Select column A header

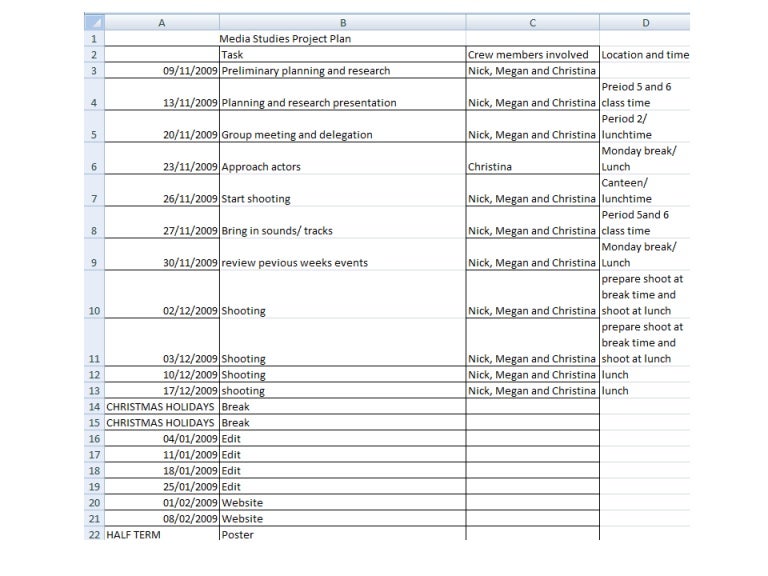(161, 22)
